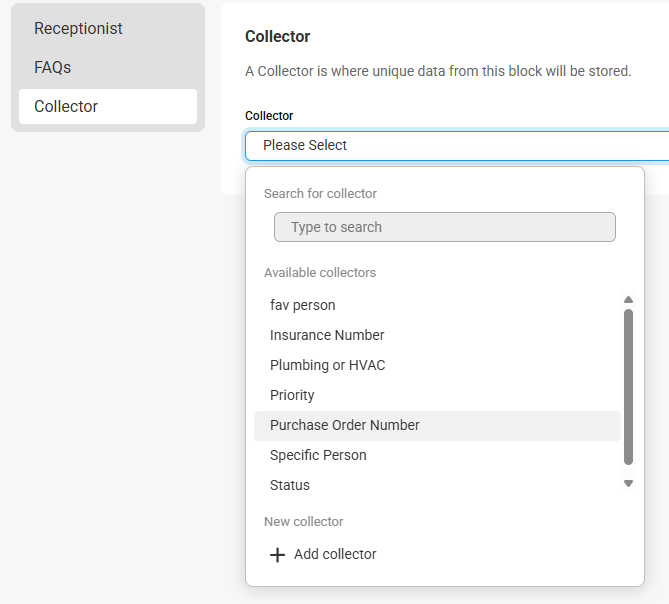The image size is (669, 604).
Task: Click the Collector field label above dropdown
Action: pos(269,116)
